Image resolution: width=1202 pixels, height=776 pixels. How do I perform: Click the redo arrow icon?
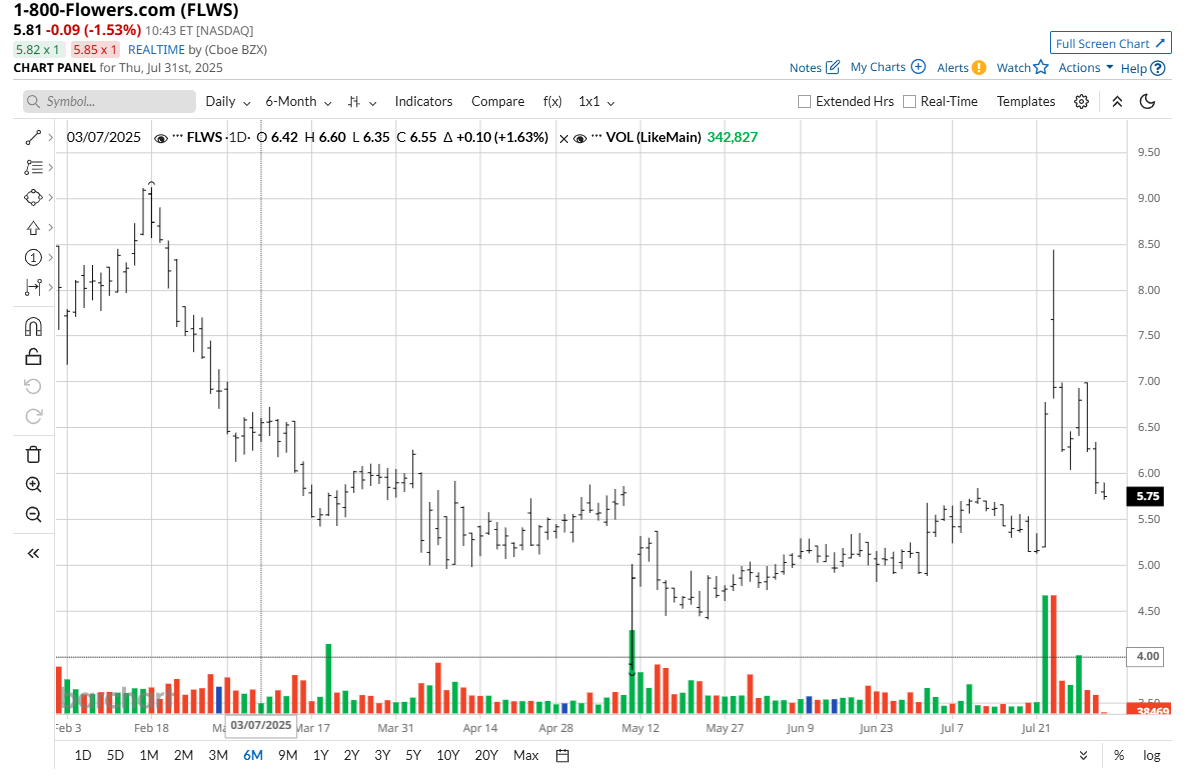[x=33, y=416]
